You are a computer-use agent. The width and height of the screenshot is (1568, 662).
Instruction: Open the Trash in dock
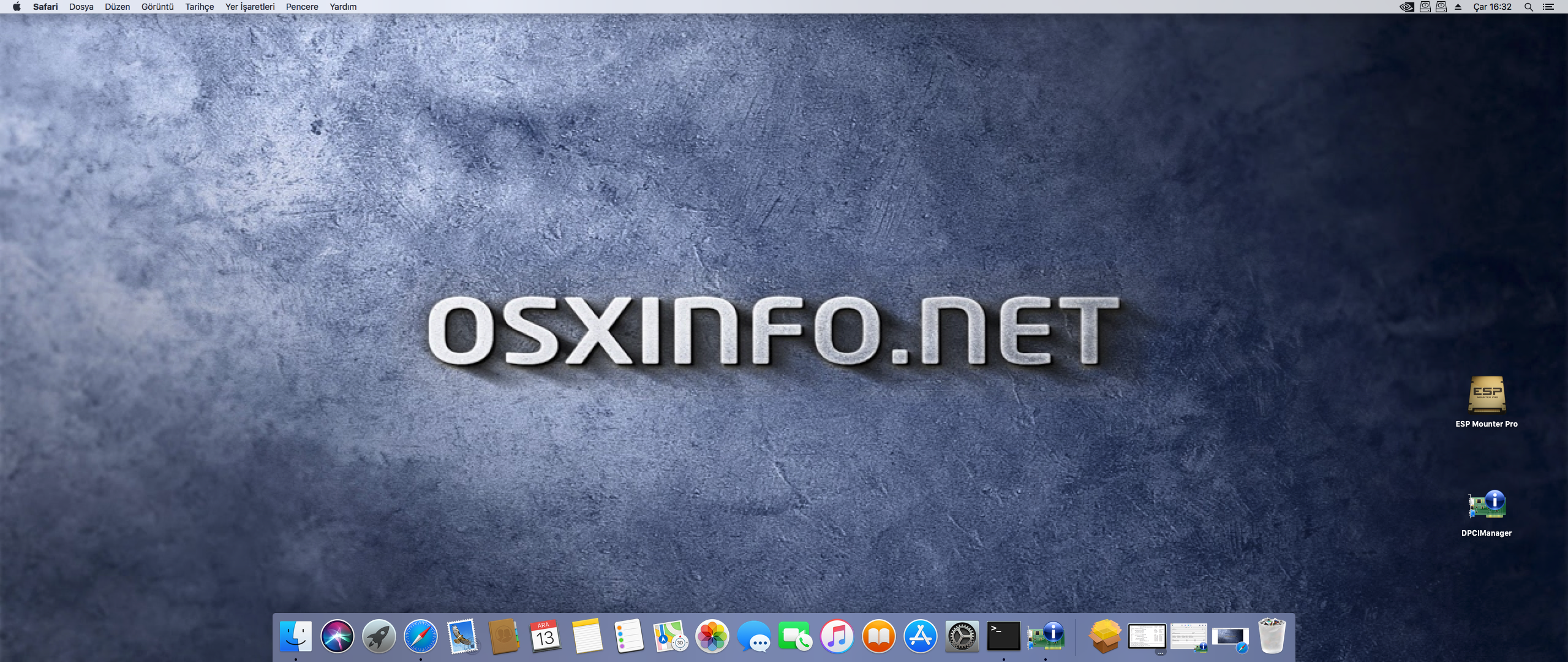[x=1272, y=636]
